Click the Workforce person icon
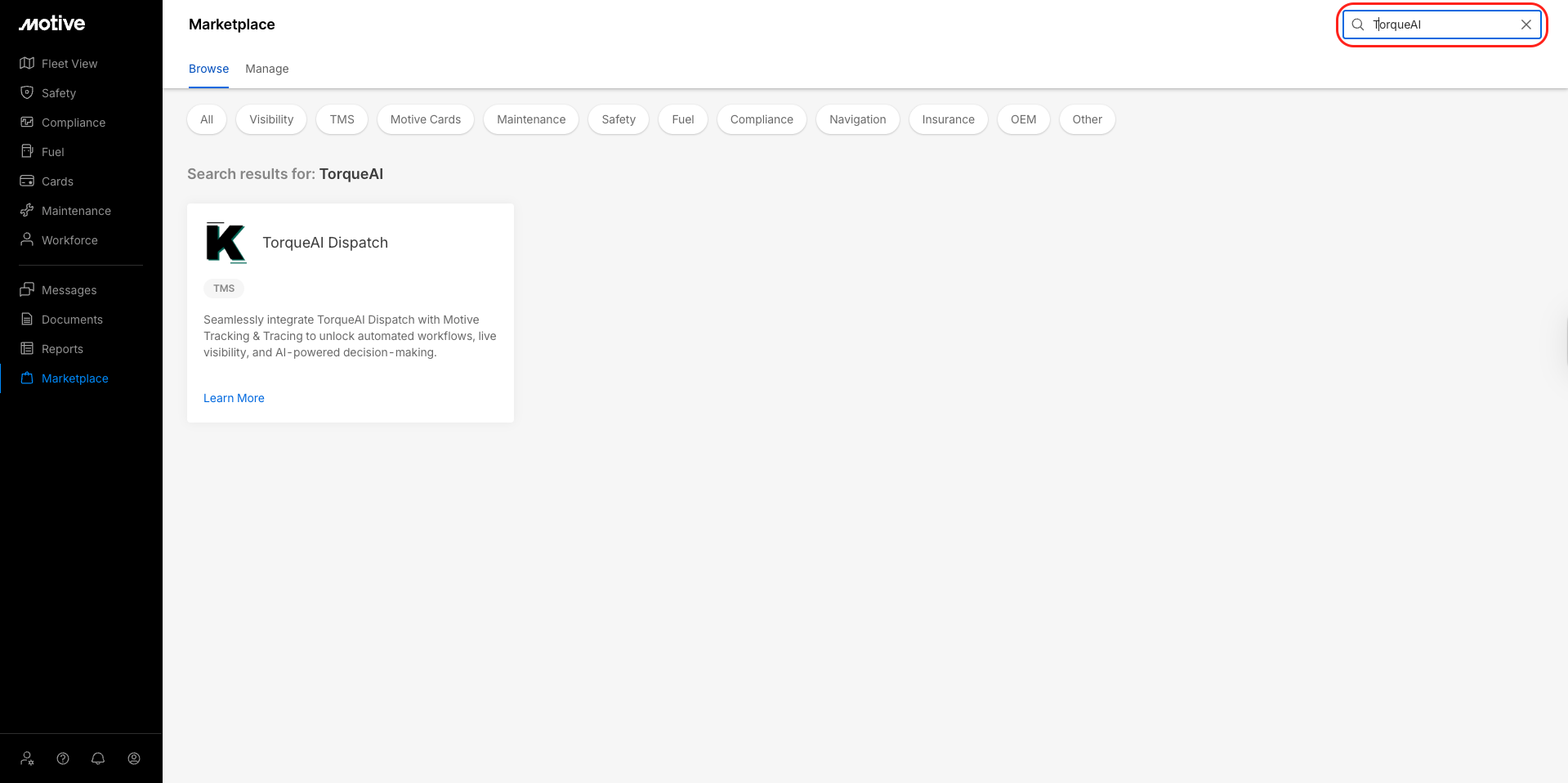This screenshot has height=783, width=1568. [x=27, y=239]
